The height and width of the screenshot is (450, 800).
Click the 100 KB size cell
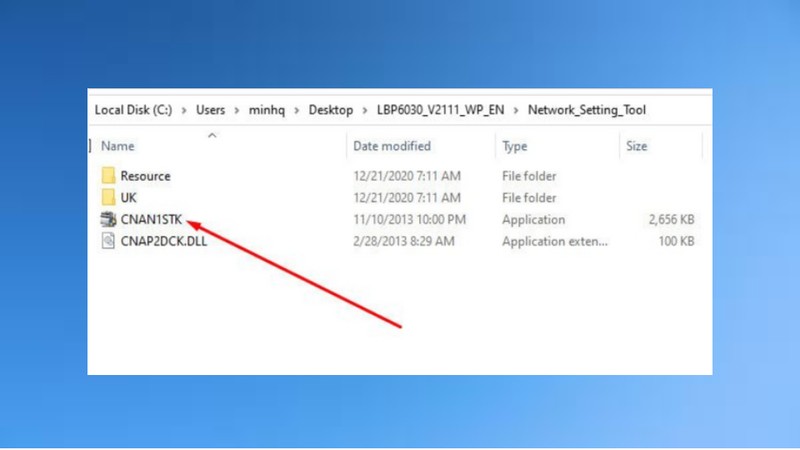click(677, 241)
